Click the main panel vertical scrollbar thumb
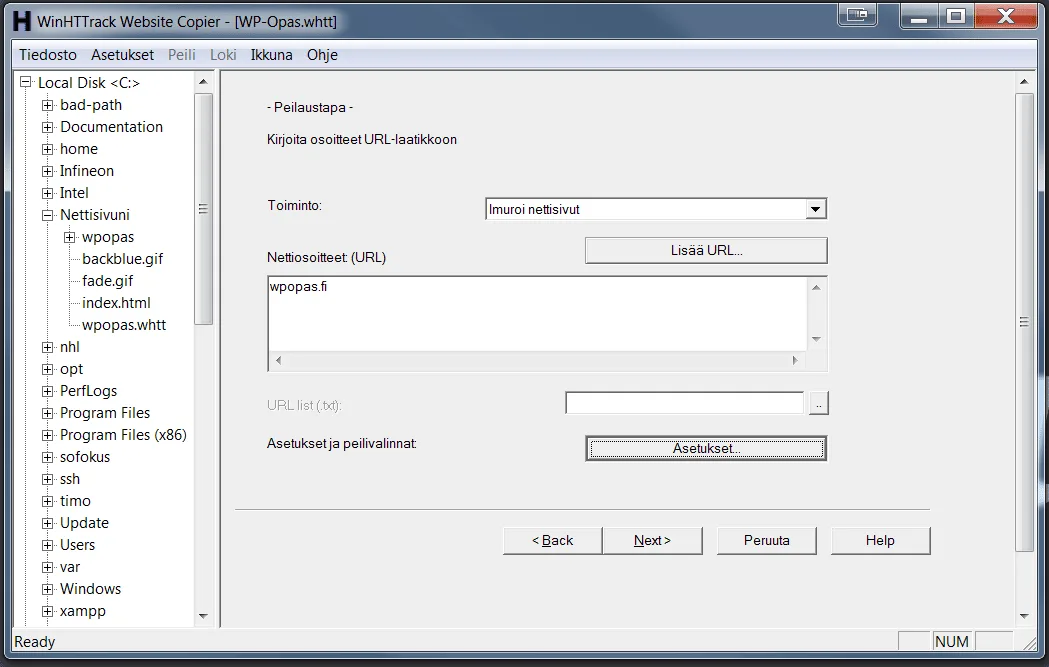The width and height of the screenshot is (1049, 667). pyautogui.click(x=1024, y=322)
